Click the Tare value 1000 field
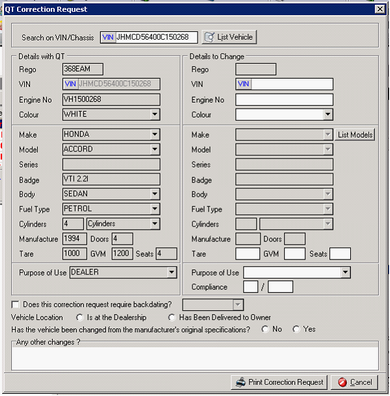390x396 pixels. click(x=74, y=254)
